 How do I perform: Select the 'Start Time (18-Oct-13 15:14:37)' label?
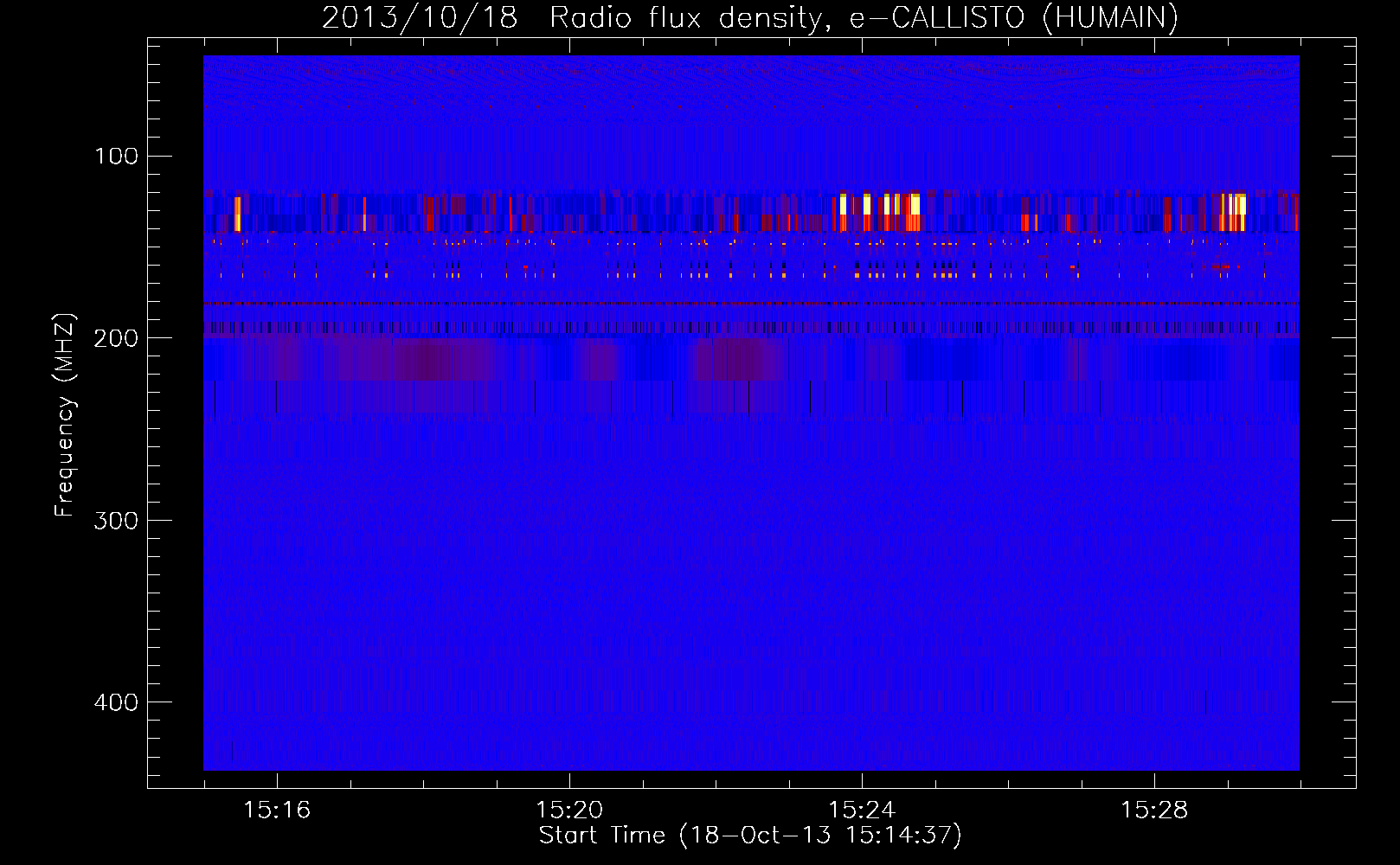pyautogui.click(x=750, y=836)
